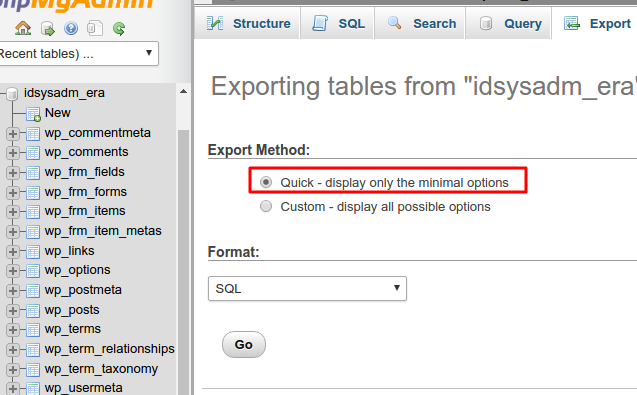Open the wp_term_taxonomy table link
637x395 pixels.
click(101, 369)
